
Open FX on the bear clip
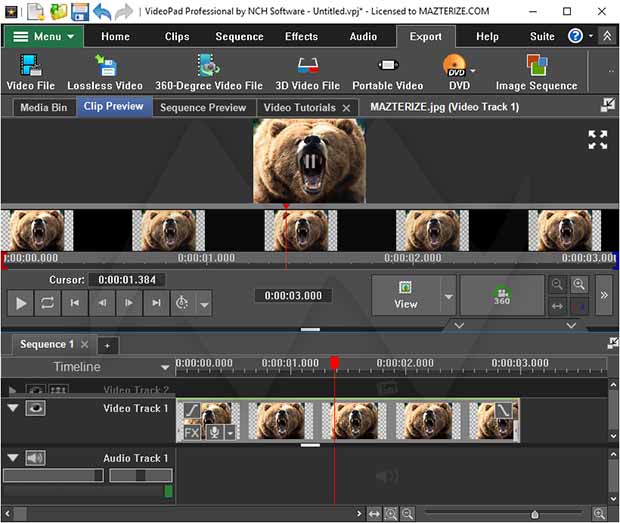(x=192, y=433)
